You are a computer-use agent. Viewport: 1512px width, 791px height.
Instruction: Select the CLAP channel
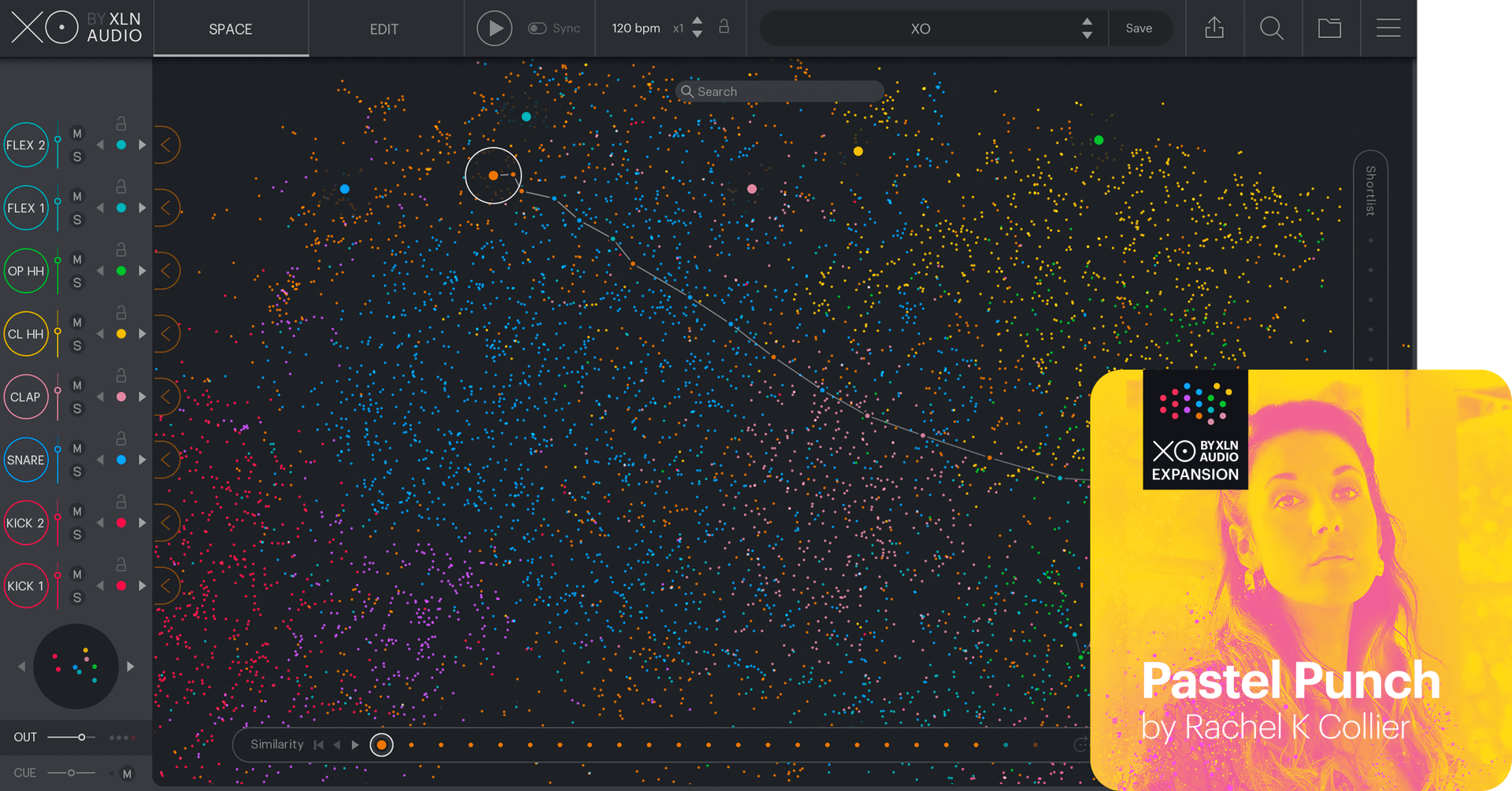click(26, 397)
